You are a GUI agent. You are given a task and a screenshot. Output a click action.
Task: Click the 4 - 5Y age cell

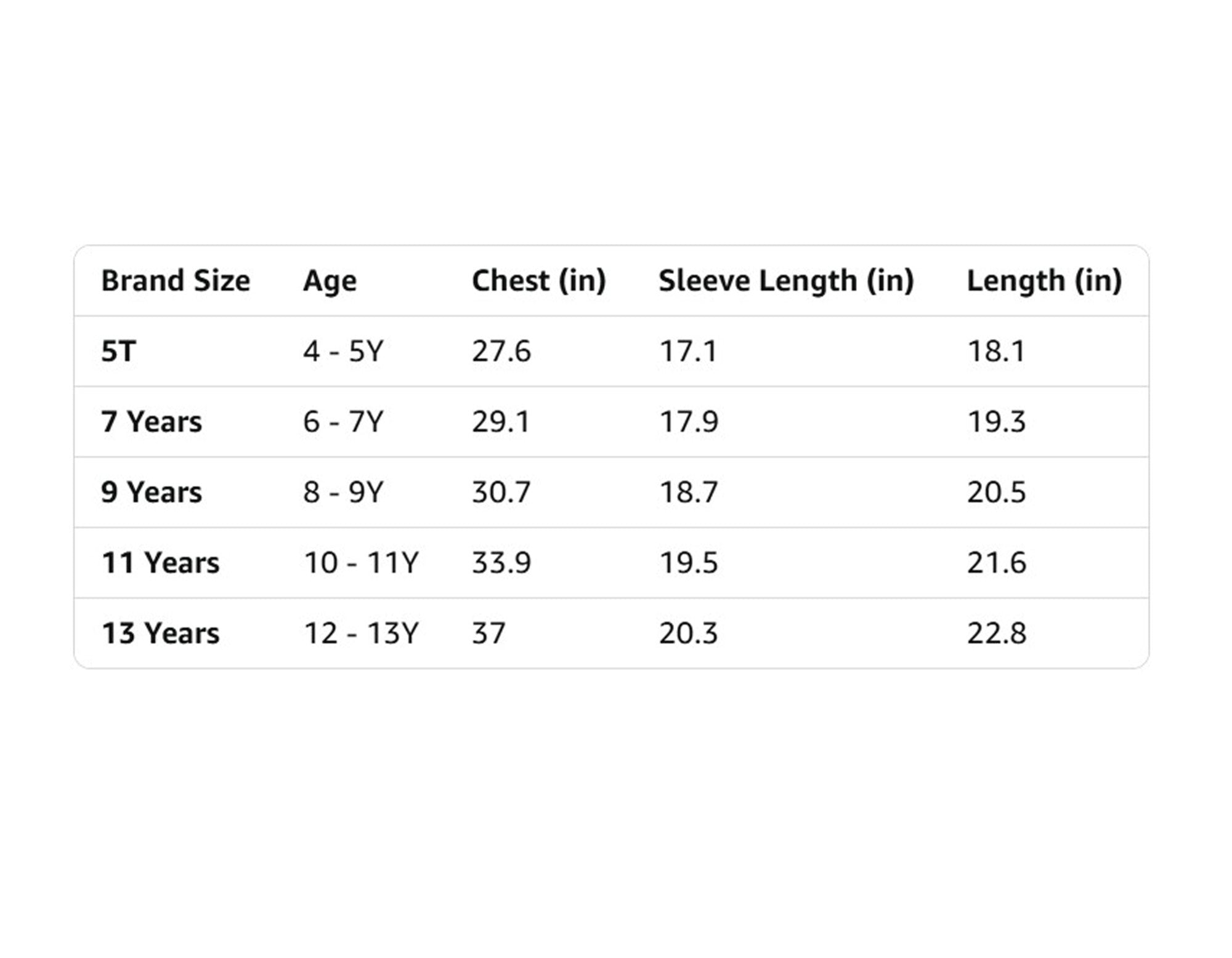pos(343,352)
